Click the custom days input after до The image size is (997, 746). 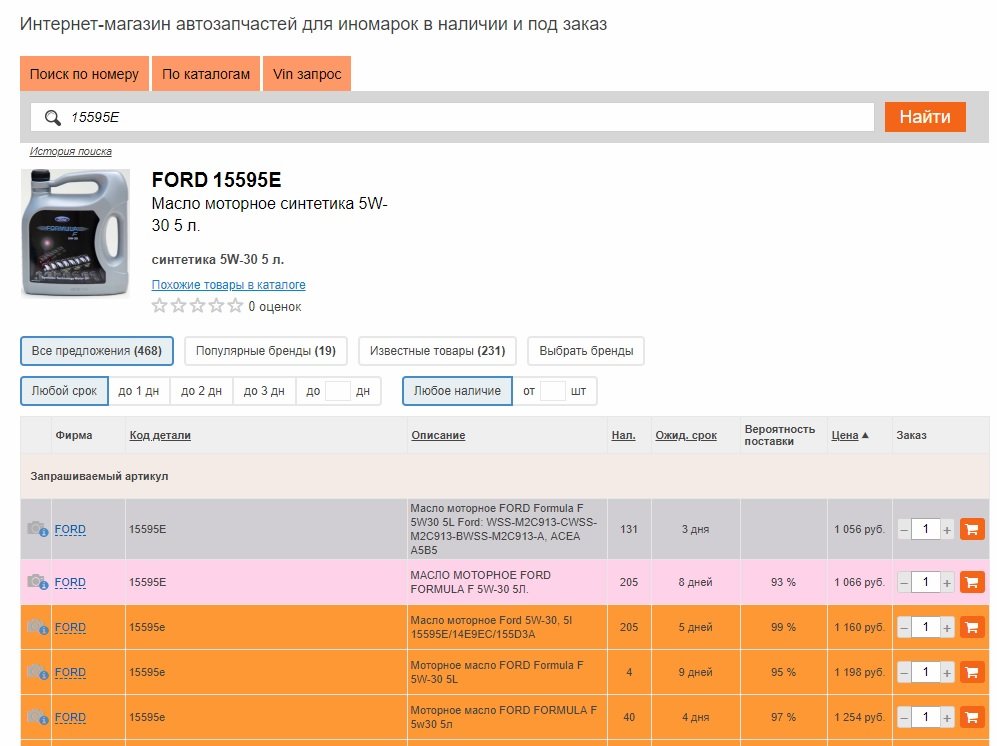click(338, 391)
